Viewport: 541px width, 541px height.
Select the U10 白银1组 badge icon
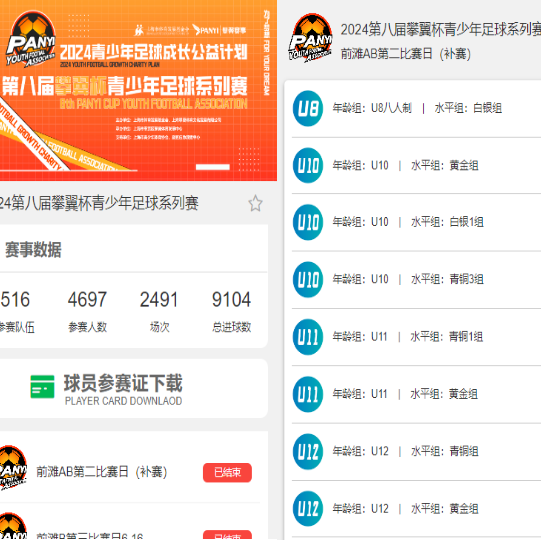point(308,222)
